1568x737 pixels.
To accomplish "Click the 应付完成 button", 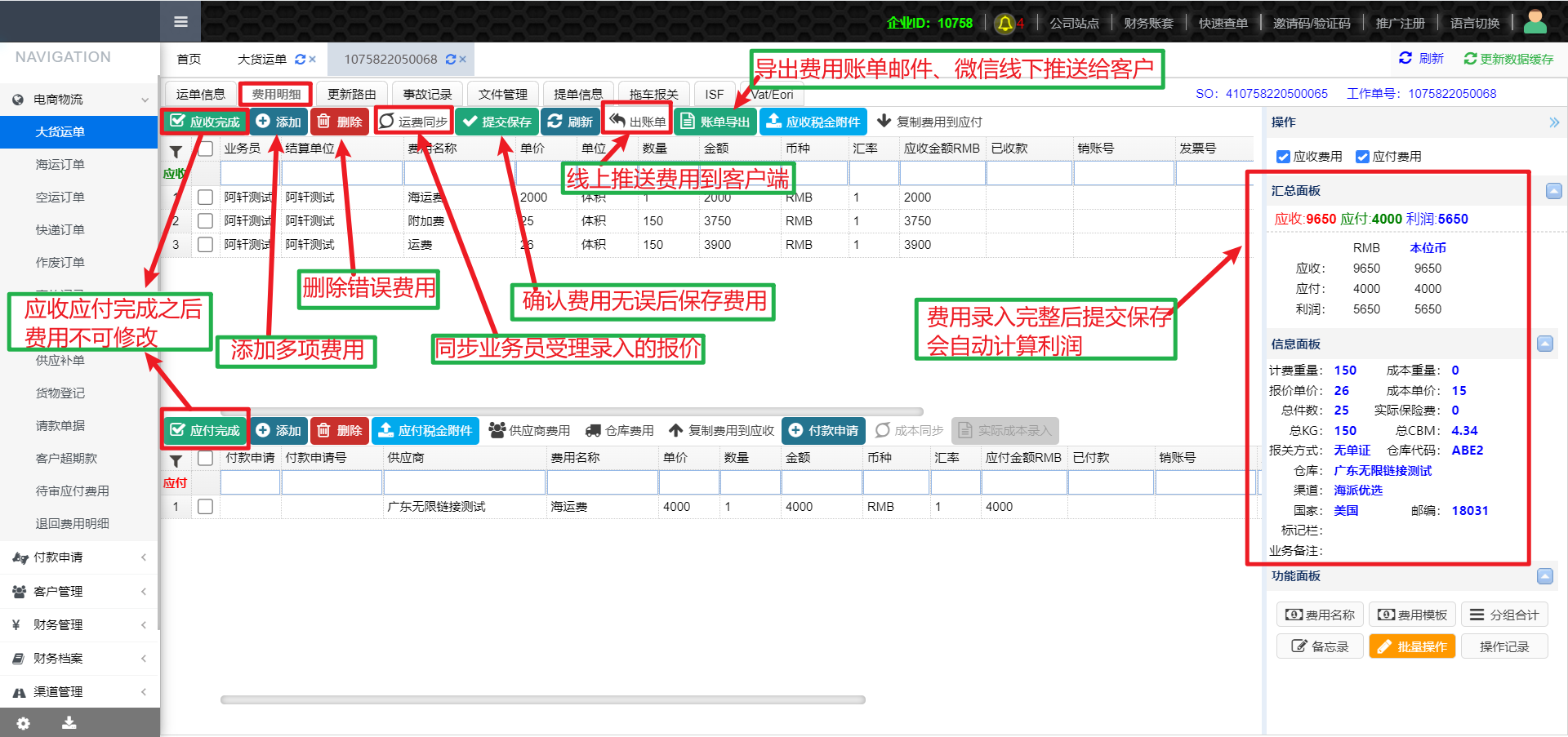I will (205, 430).
